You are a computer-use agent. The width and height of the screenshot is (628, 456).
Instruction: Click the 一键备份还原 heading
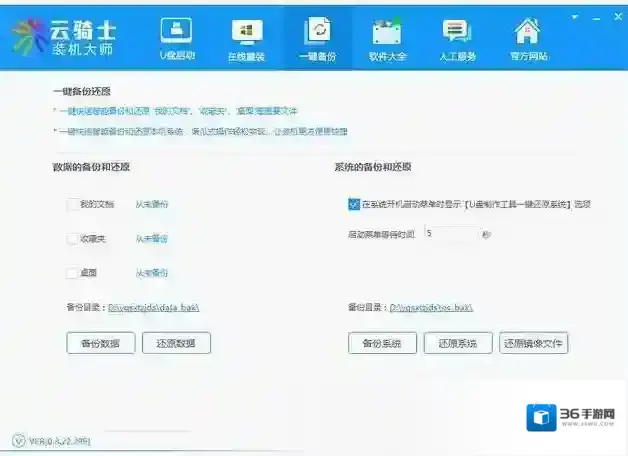click(82, 91)
